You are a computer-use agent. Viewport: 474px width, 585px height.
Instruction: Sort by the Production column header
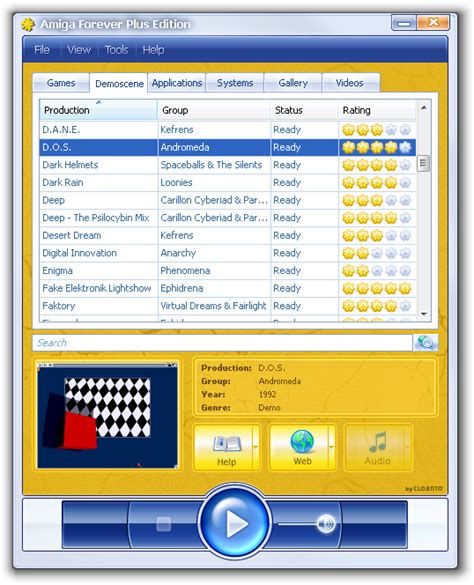tap(99, 110)
